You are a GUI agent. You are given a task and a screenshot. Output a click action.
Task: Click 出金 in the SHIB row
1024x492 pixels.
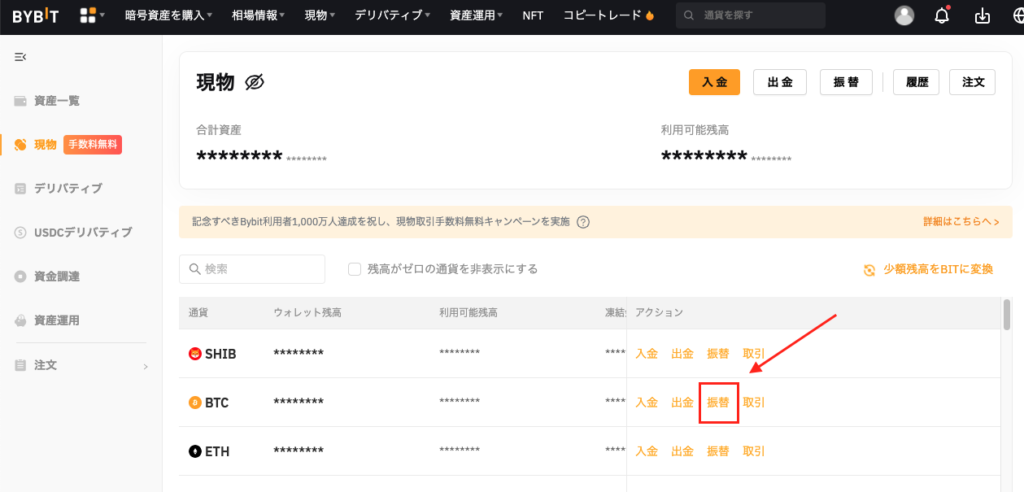coord(682,353)
